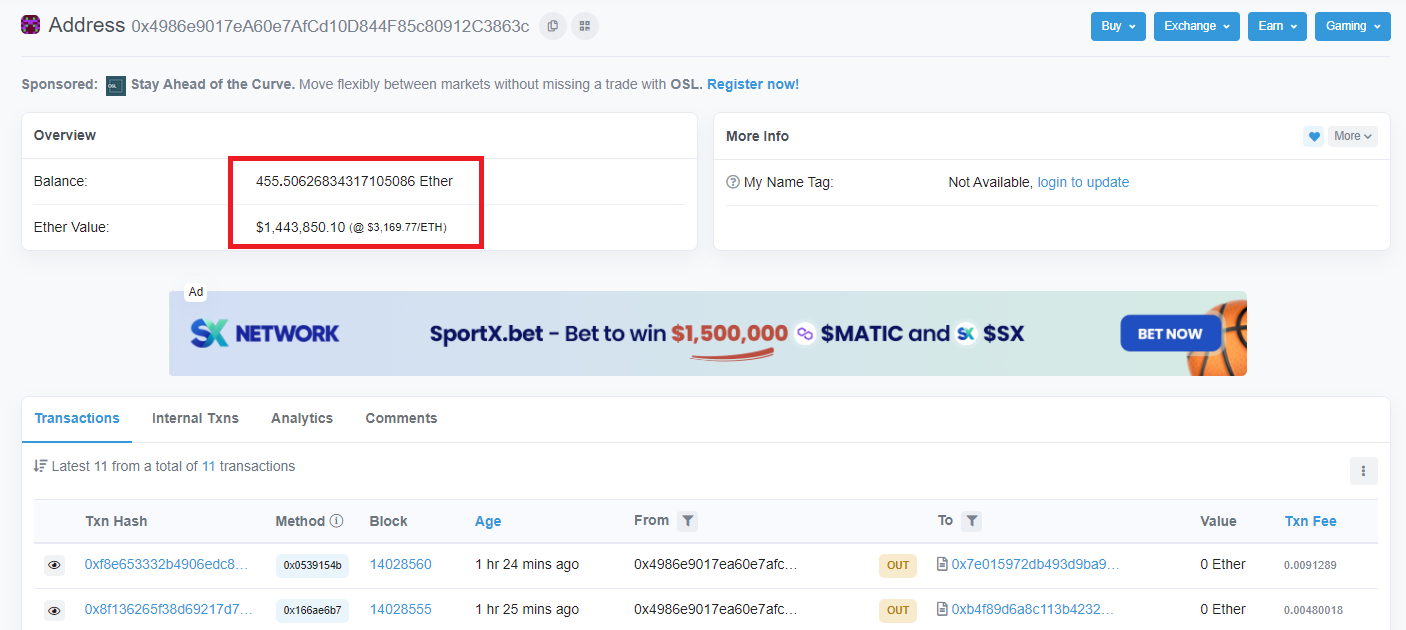The height and width of the screenshot is (630, 1406).
Task: Click contract icon beside 0xb4f89d6a8c113b4232
Action: [942, 609]
